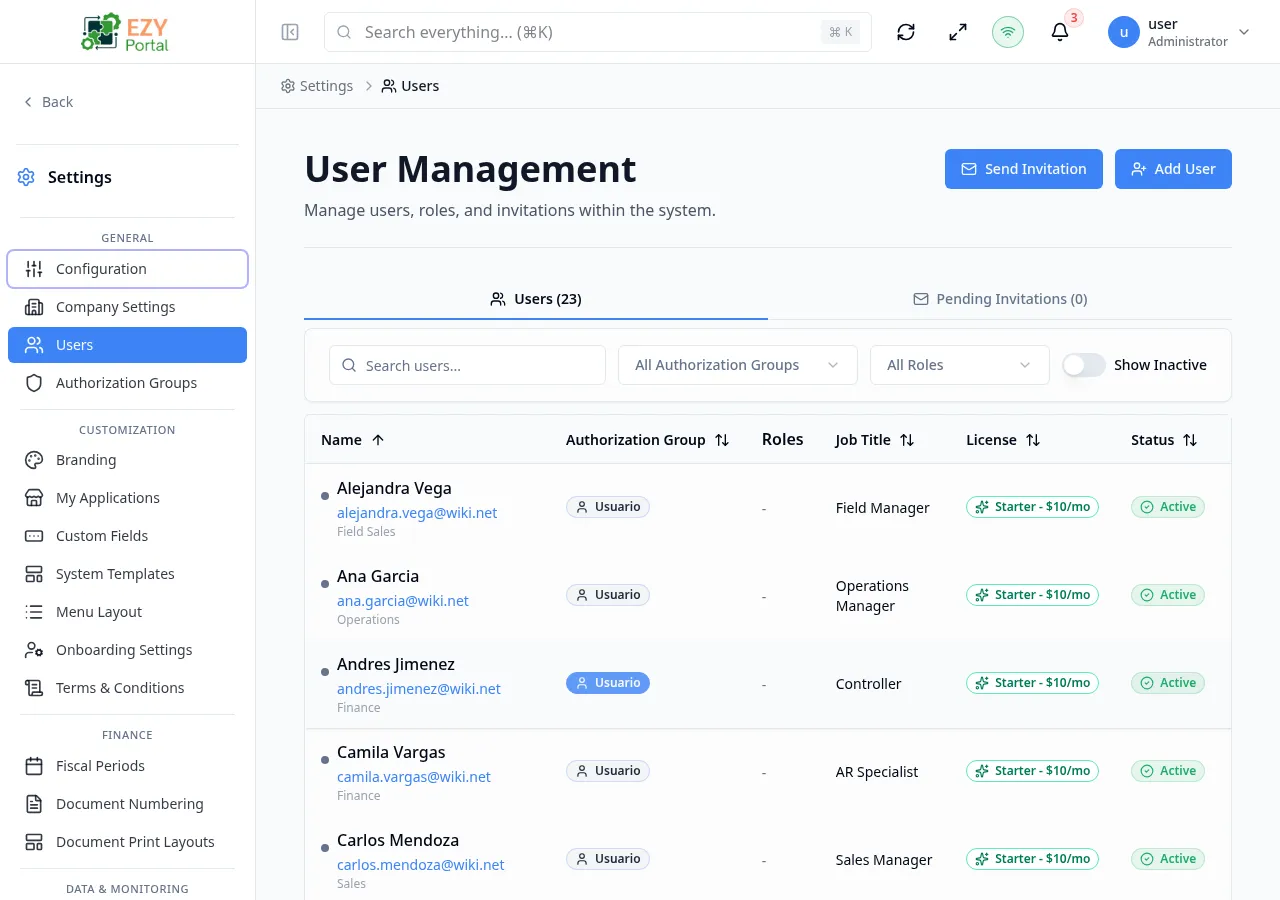Click the user avatar circle
Image resolution: width=1280 pixels, height=900 pixels.
coord(1124,32)
